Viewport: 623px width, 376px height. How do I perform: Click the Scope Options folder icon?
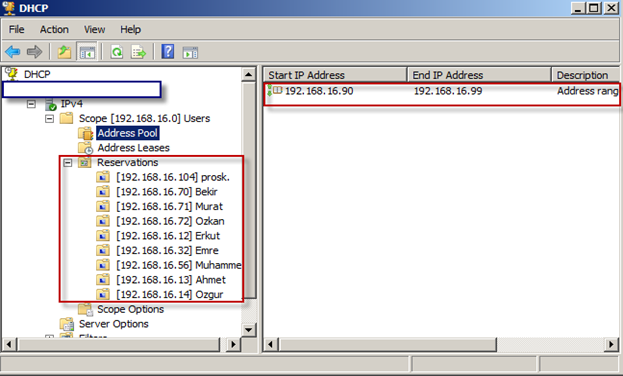coord(85,309)
